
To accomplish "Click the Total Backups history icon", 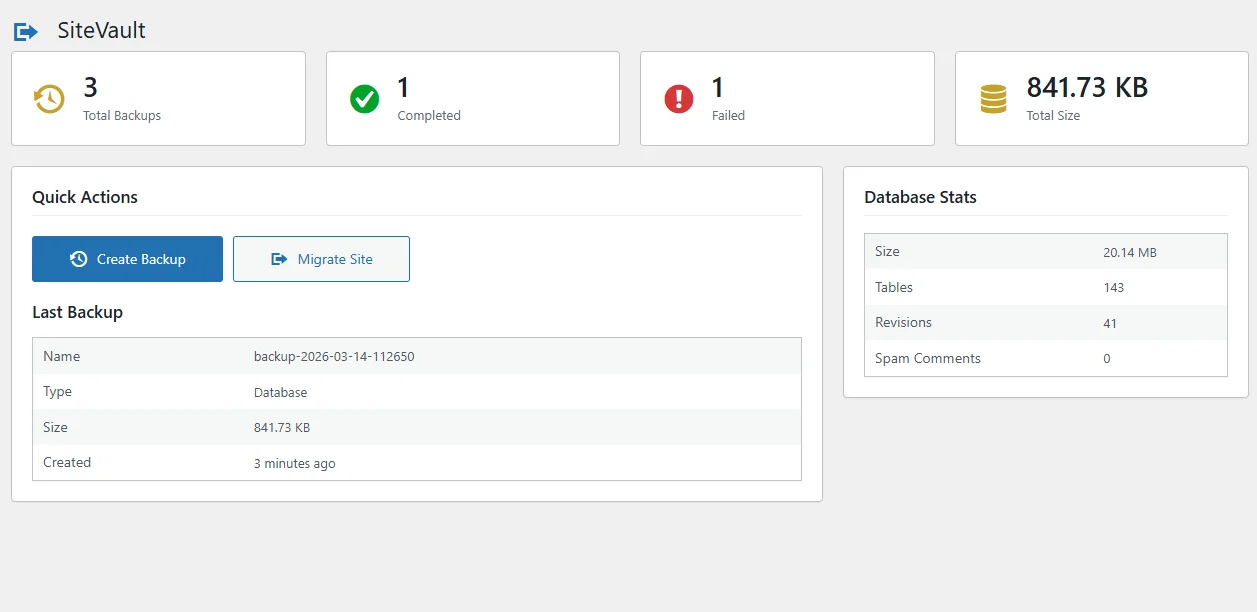I will point(49,99).
